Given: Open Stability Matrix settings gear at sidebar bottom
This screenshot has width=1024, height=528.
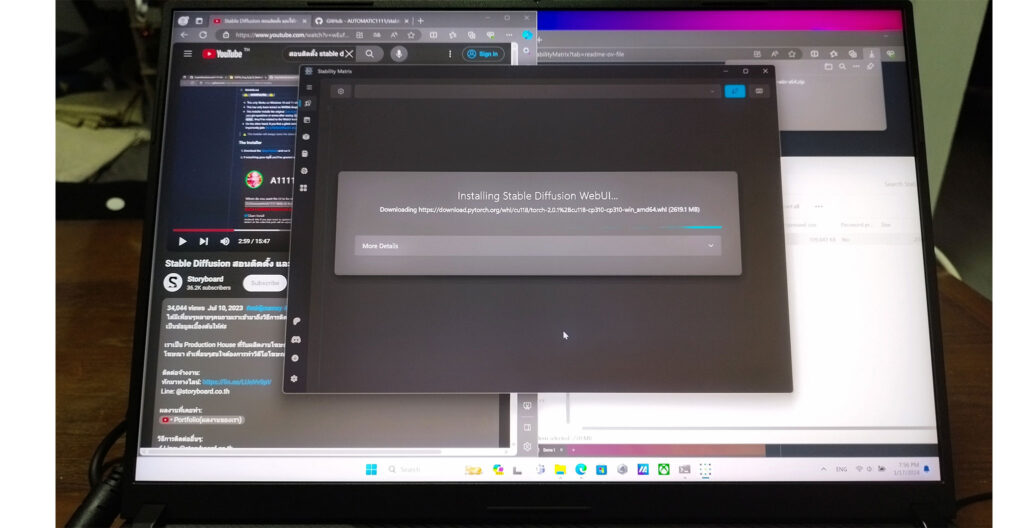Looking at the screenshot, I should point(295,379).
